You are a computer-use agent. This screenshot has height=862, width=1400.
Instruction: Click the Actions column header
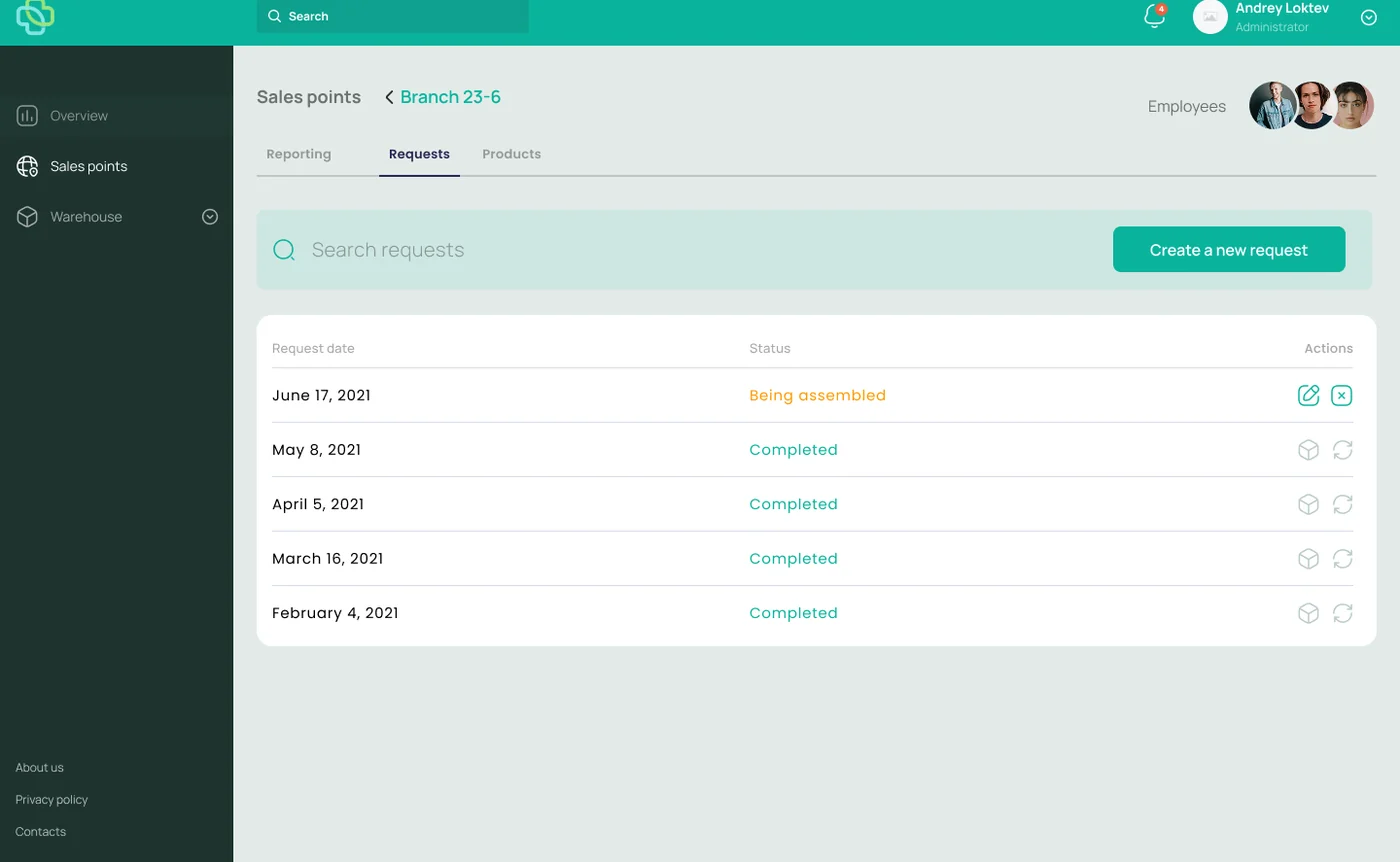[1328, 348]
